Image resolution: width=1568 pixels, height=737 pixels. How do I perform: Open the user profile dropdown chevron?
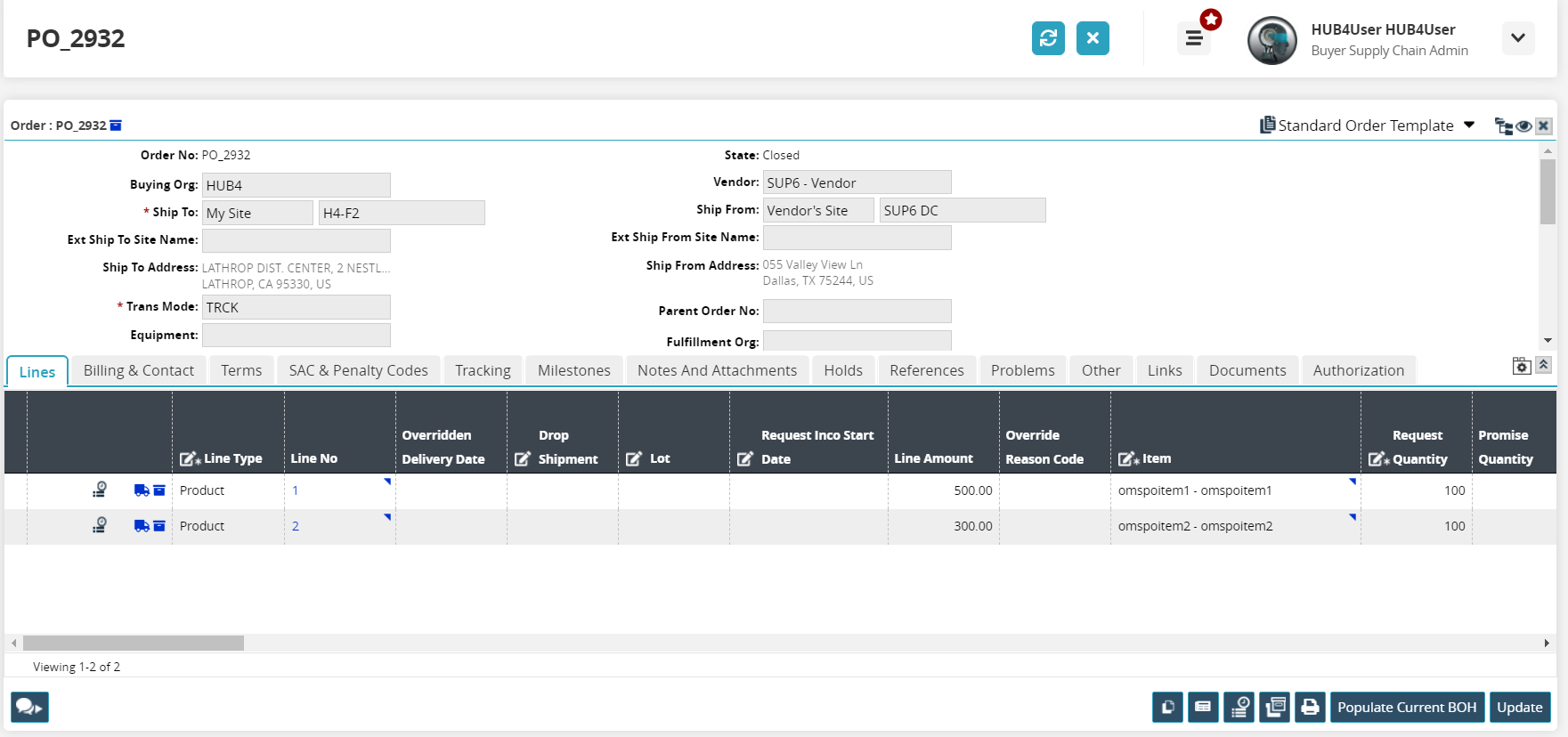tap(1518, 38)
